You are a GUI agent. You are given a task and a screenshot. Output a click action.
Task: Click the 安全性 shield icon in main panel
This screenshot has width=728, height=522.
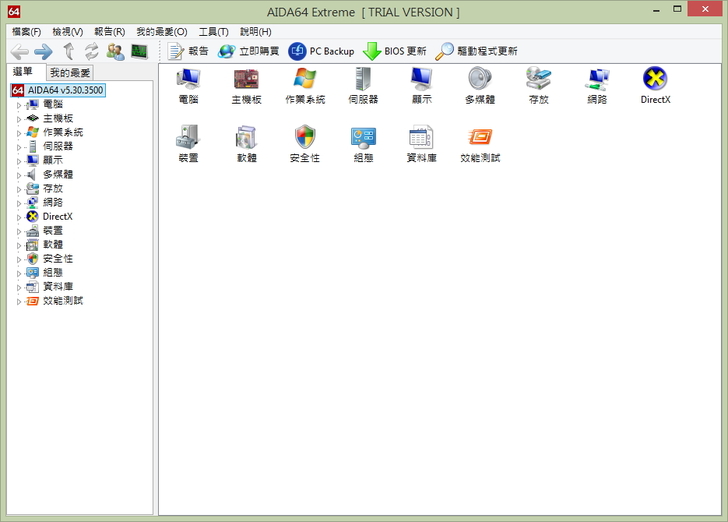click(x=305, y=138)
